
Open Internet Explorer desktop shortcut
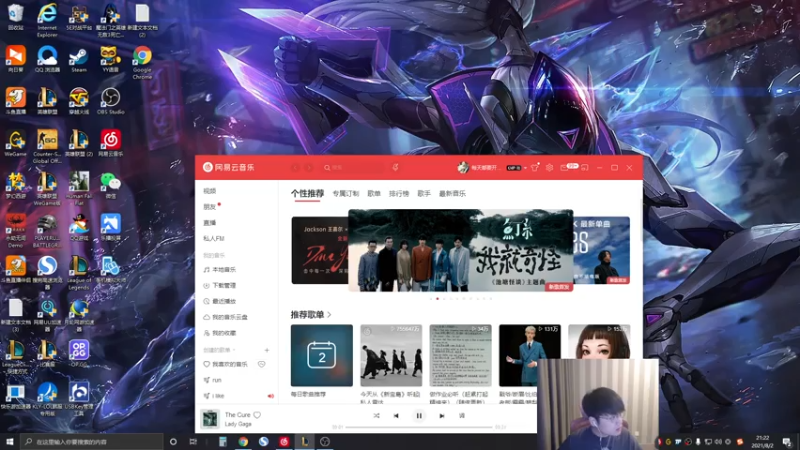[x=47, y=20]
